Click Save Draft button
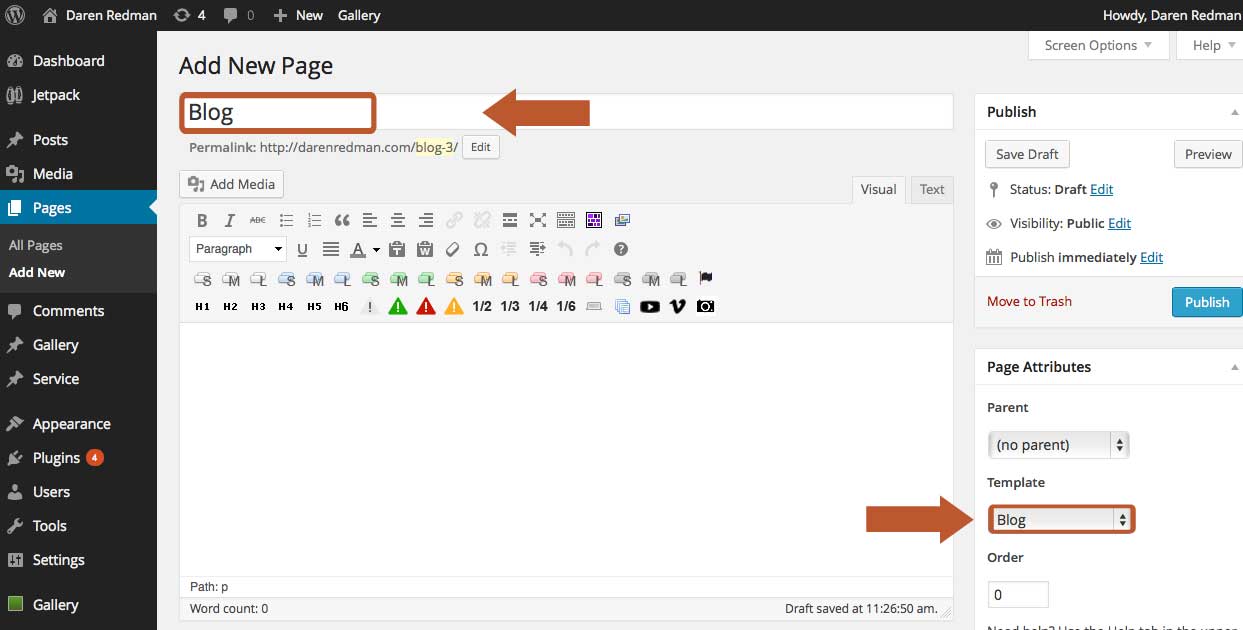The image size is (1243, 630). tap(1027, 154)
